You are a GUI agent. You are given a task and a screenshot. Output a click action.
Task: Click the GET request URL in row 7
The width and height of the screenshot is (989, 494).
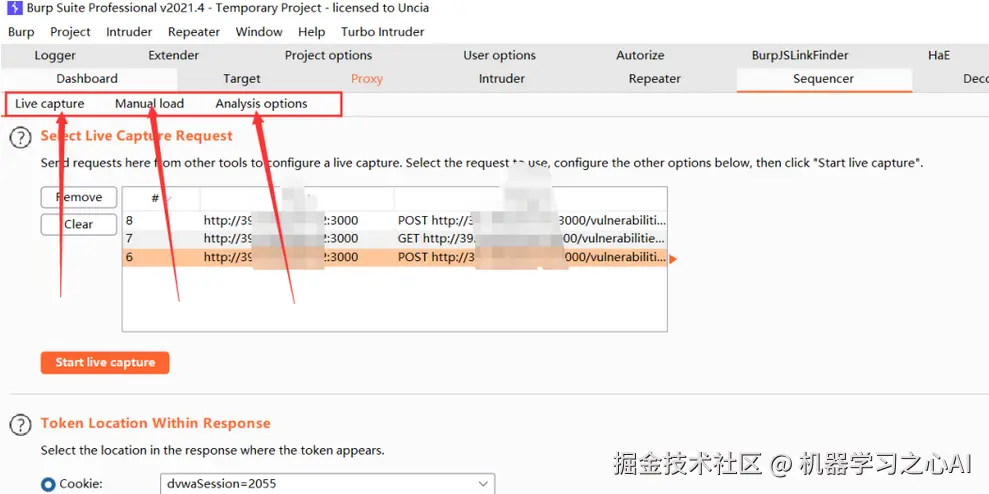(531, 239)
